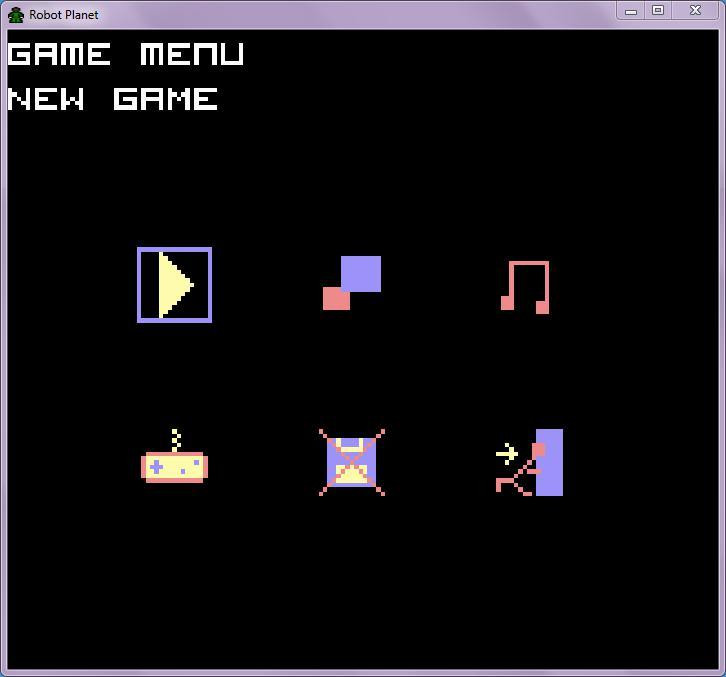This screenshot has width=726, height=677.
Task: Click the yellow triangle inside the purple frame
Action: [x=175, y=285]
